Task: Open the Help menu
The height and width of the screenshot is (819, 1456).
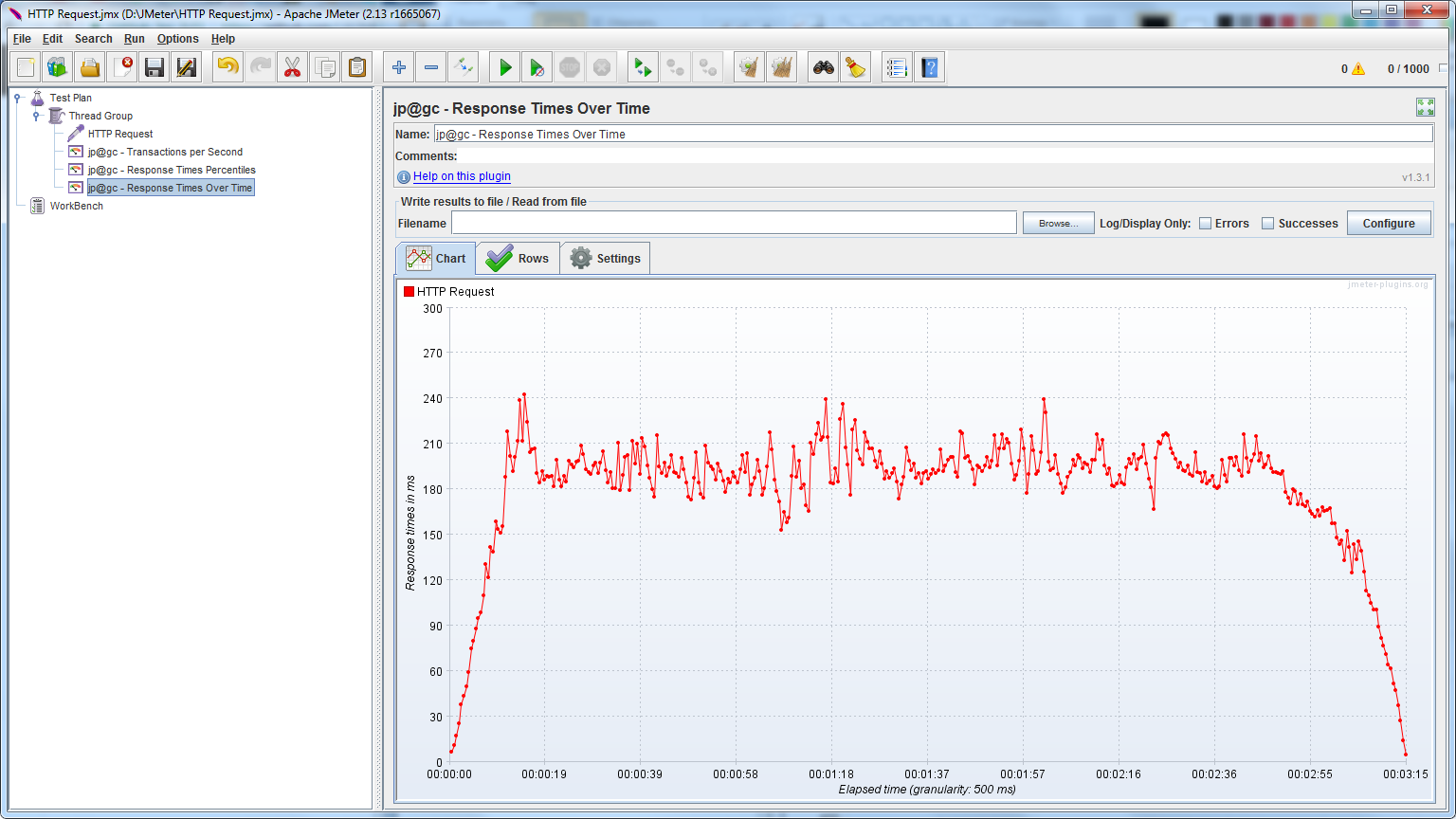Action: point(223,39)
